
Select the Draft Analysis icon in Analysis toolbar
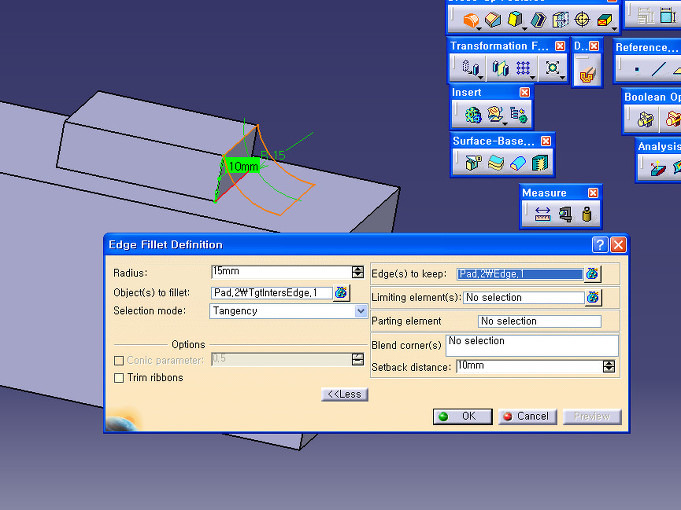tap(658, 168)
